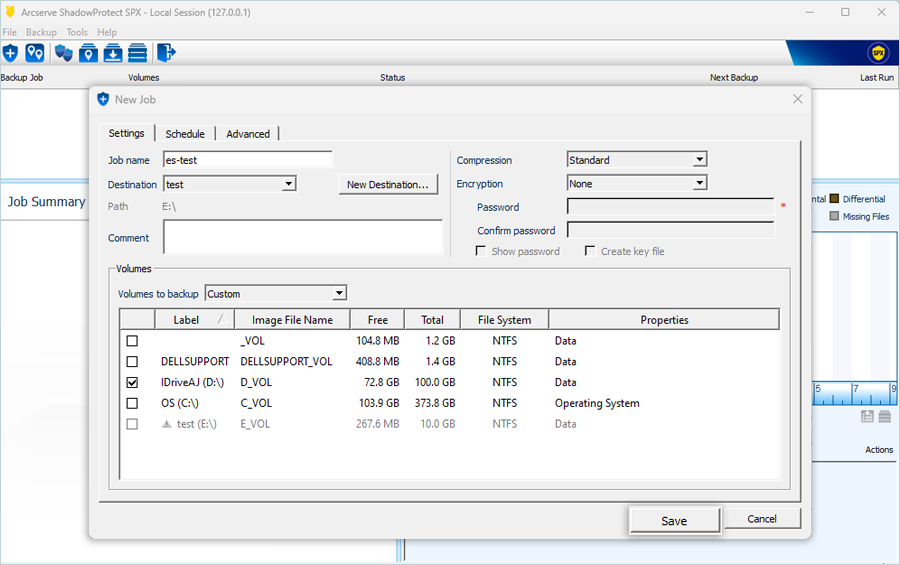The height and width of the screenshot is (565, 900).
Task: Click the DELLSUPPORT_VOL image file name
Action: point(286,362)
